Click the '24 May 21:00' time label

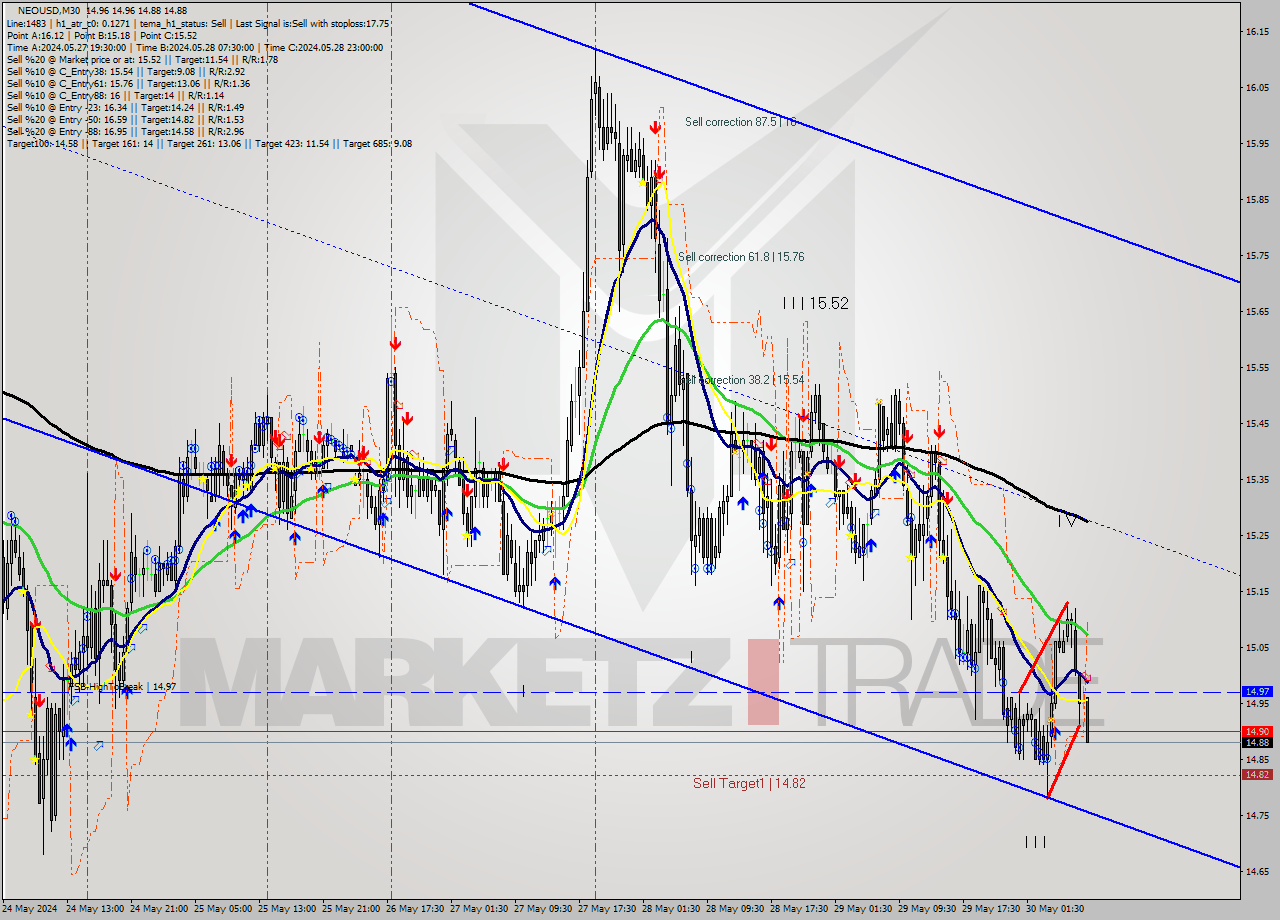point(160,909)
